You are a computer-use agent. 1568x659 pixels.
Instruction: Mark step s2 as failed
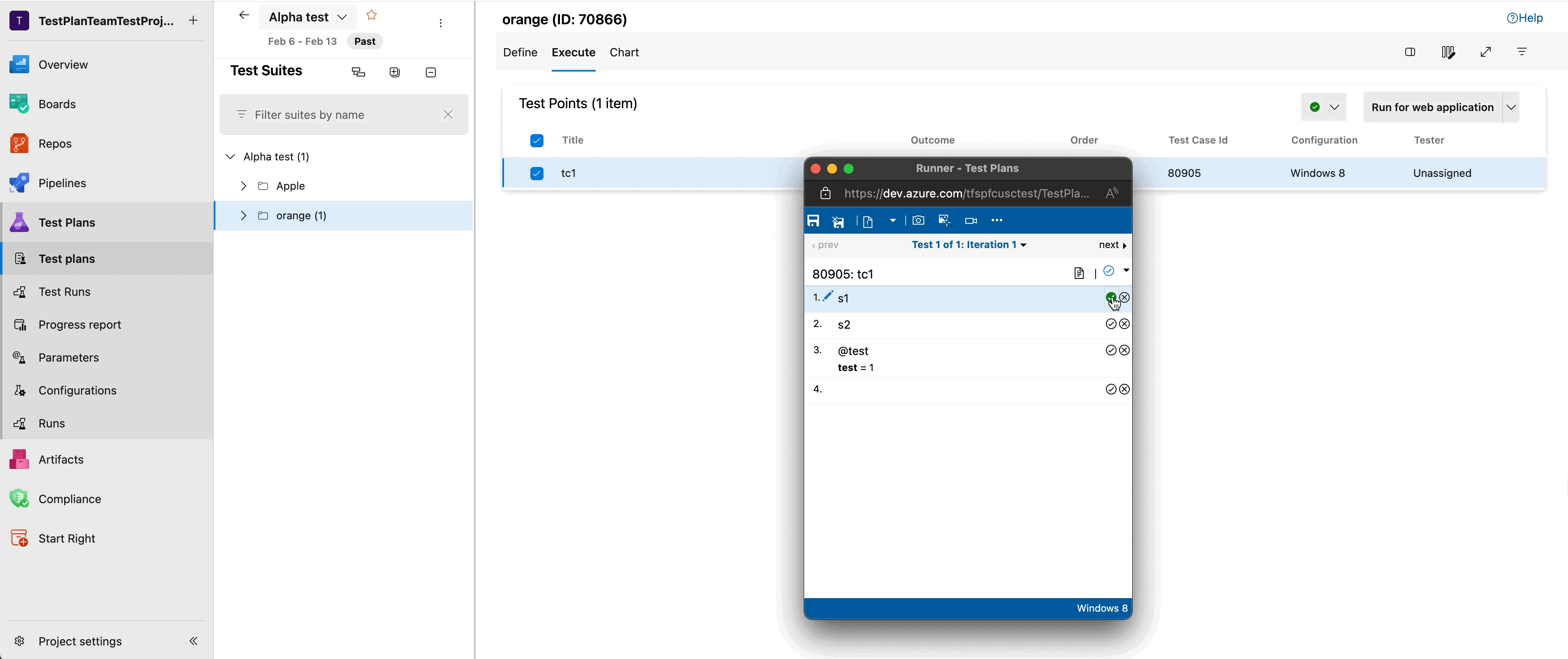[x=1124, y=323]
